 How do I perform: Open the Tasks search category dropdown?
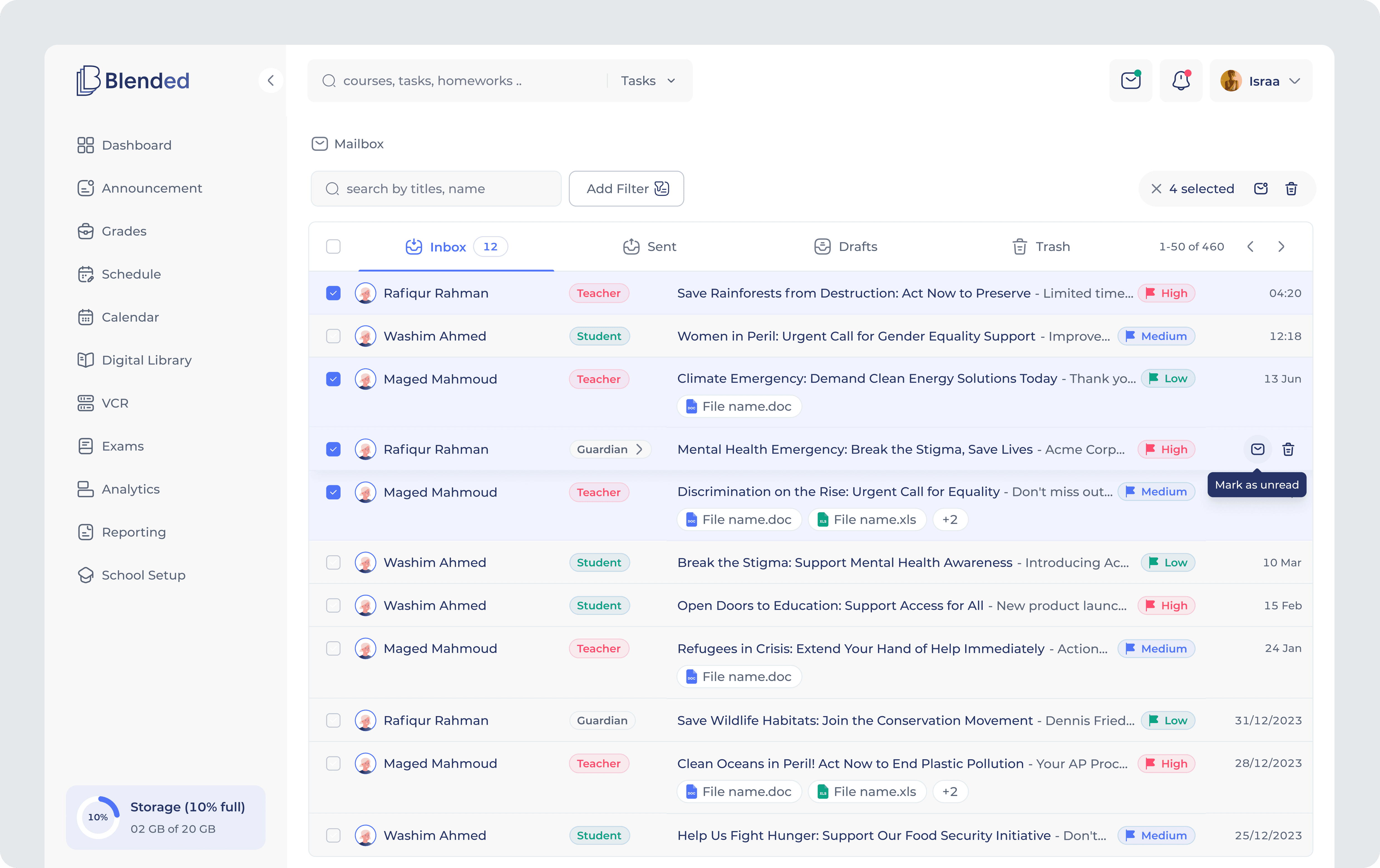click(x=648, y=80)
